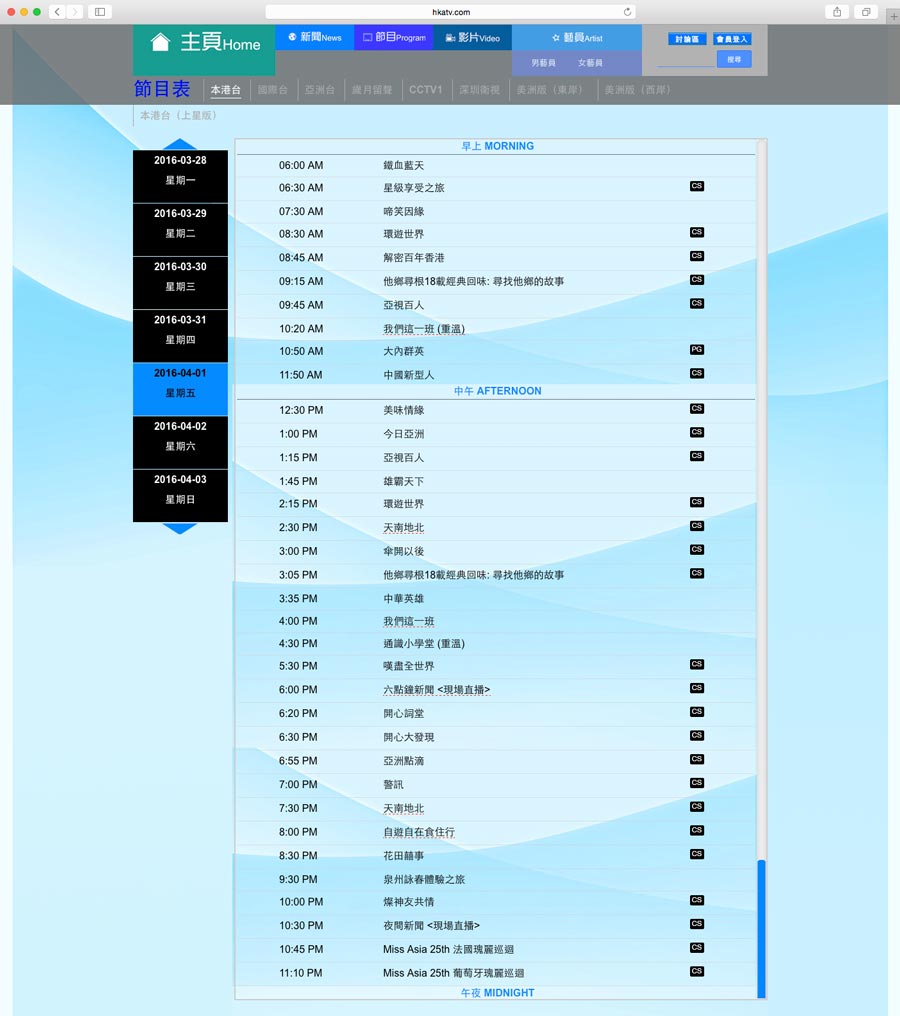Click CS icon on 六點鐘新聞 row
The width and height of the screenshot is (900, 1016).
click(x=697, y=688)
